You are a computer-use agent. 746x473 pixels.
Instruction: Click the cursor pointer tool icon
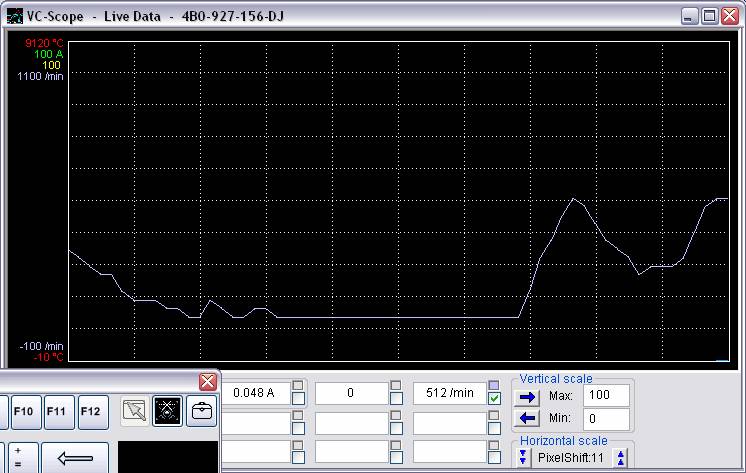tap(135, 410)
